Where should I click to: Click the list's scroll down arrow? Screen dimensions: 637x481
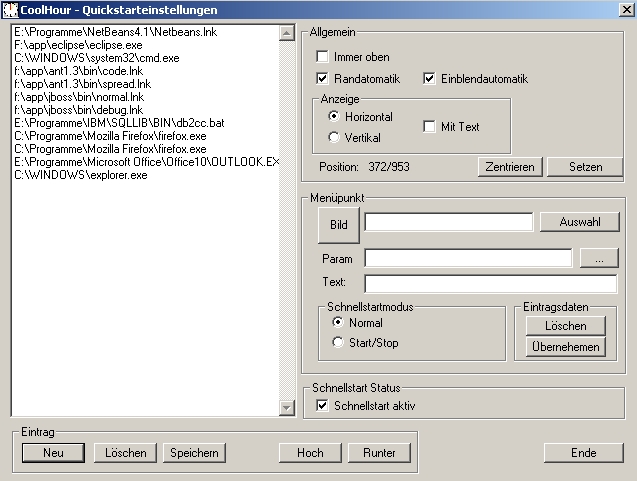point(287,407)
